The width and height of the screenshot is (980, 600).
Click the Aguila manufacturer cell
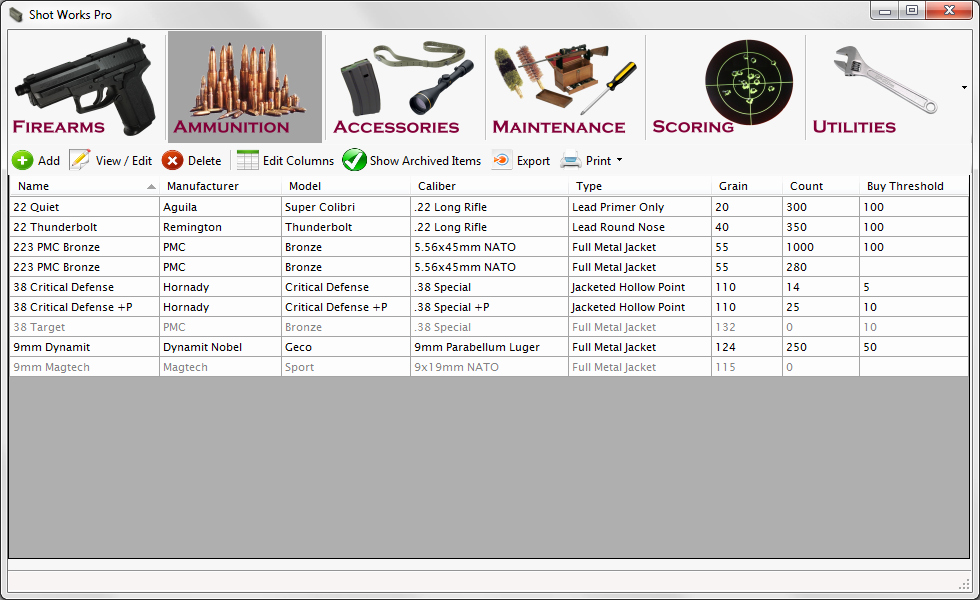(221, 207)
